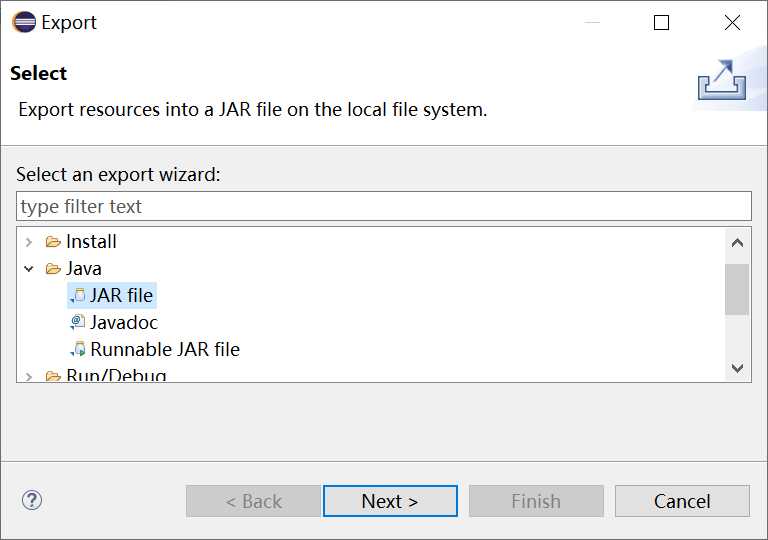Open help with the question mark icon
768x540 pixels.
tap(32, 500)
